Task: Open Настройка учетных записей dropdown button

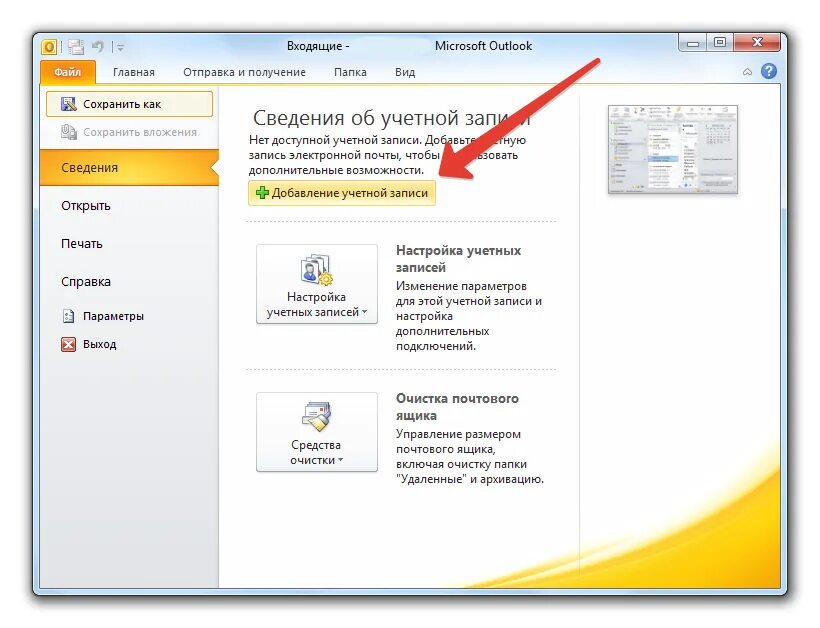Action: coord(316,284)
